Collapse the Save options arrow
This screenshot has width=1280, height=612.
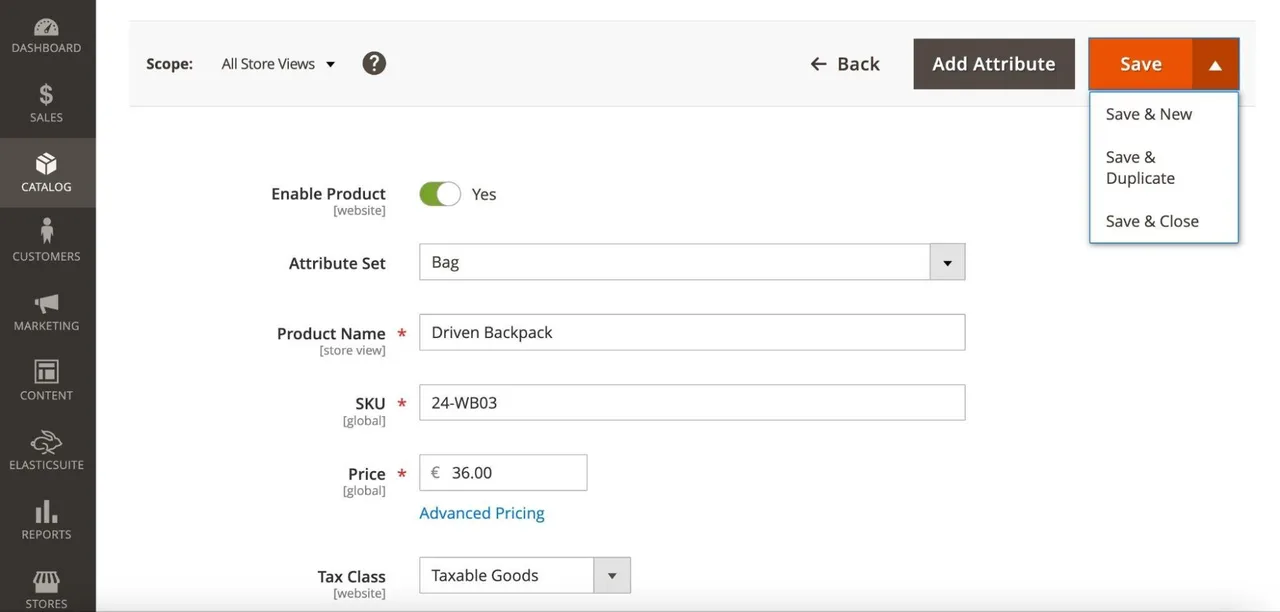pyautogui.click(x=1215, y=64)
